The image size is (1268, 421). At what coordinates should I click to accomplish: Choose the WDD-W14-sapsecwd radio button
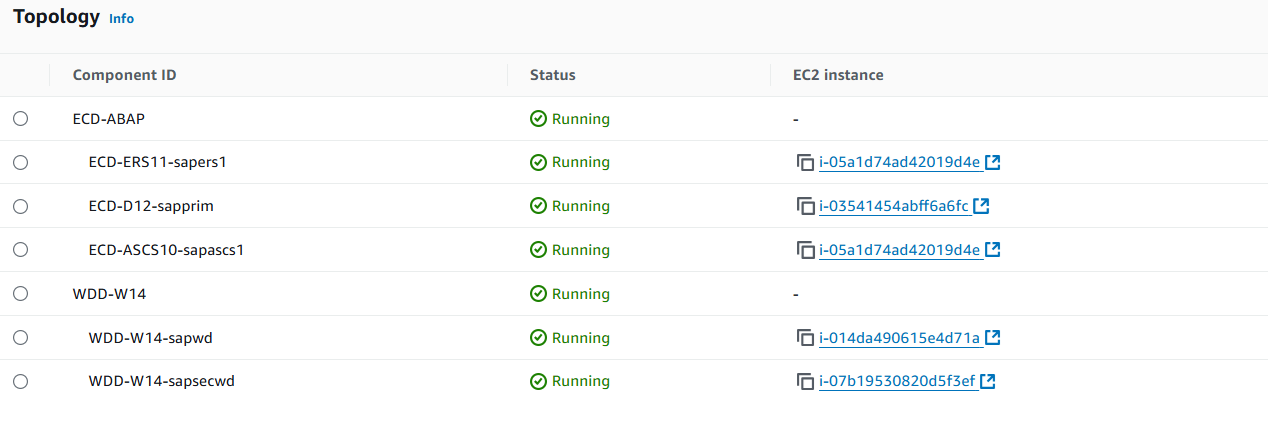coord(21,381)
